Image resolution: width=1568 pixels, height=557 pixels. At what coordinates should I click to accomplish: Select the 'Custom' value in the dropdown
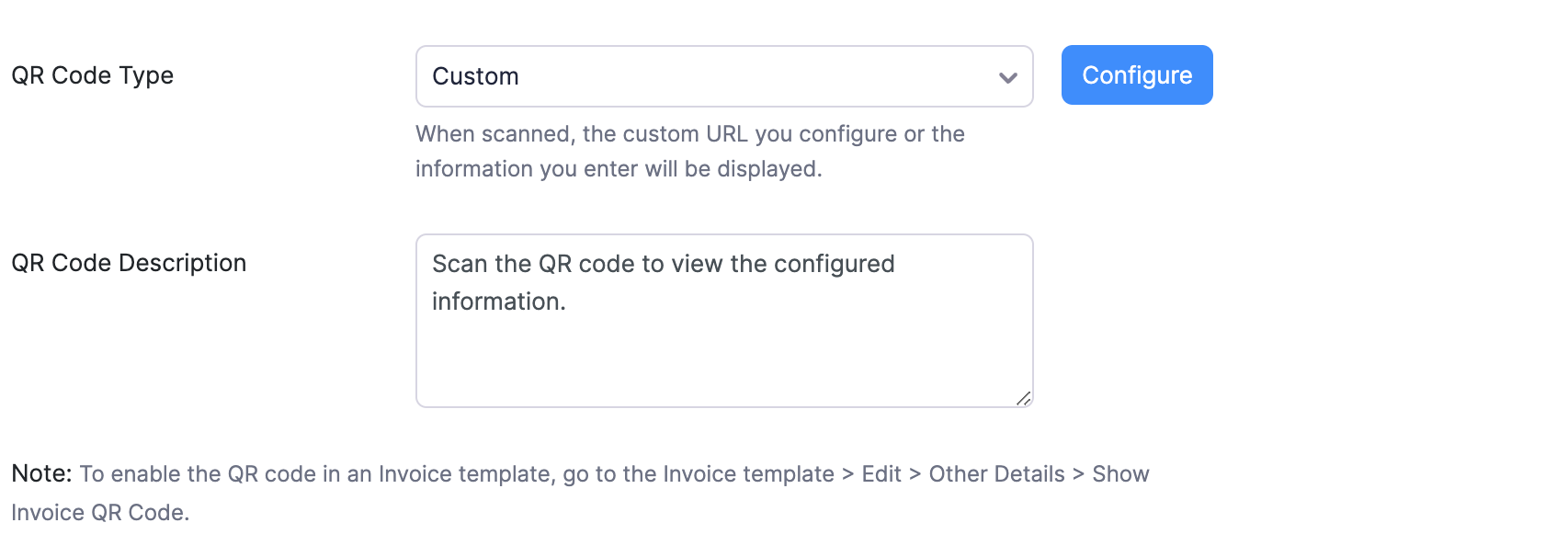click(475, 76)
